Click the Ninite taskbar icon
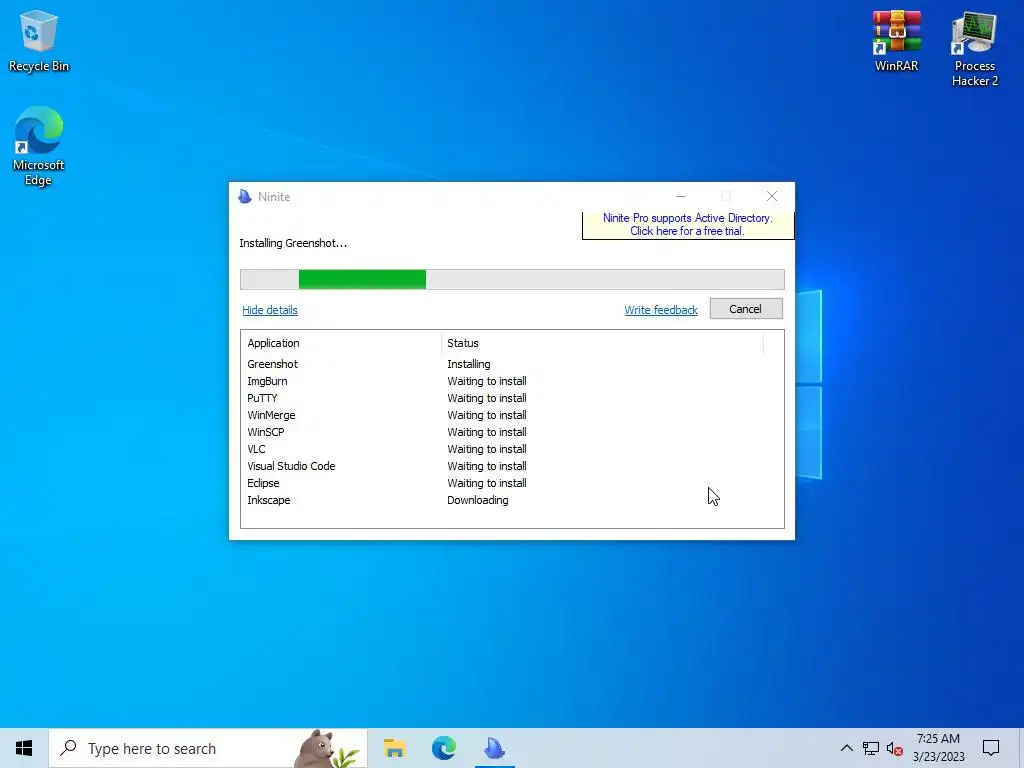 pyautogui.click(x=494, y=748)
